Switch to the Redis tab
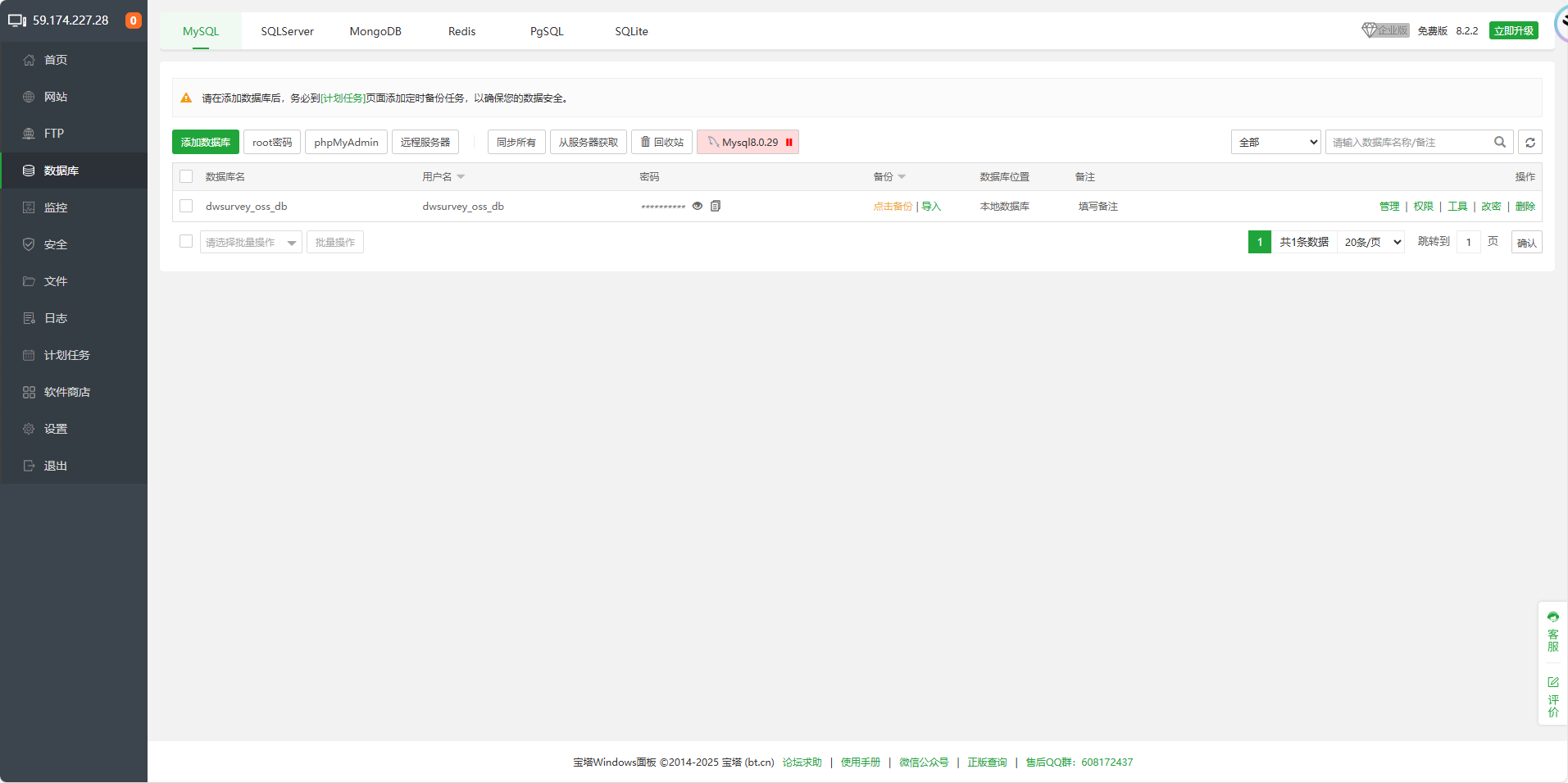Image resolution: width=1568 pixels, height=783 pixels. (x=461, y=31)
